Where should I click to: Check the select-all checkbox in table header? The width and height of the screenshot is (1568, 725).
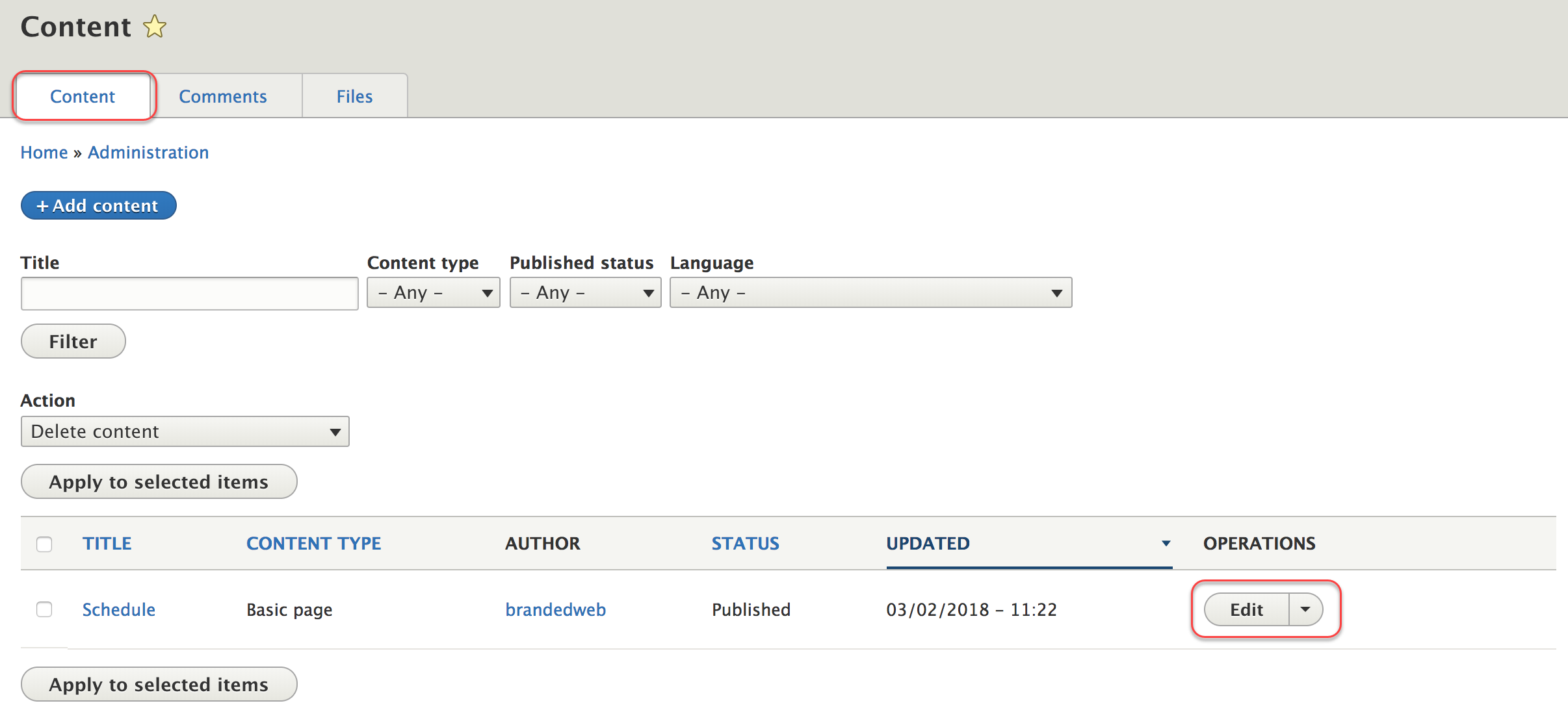pyautogui.click(x=44, y=544)
